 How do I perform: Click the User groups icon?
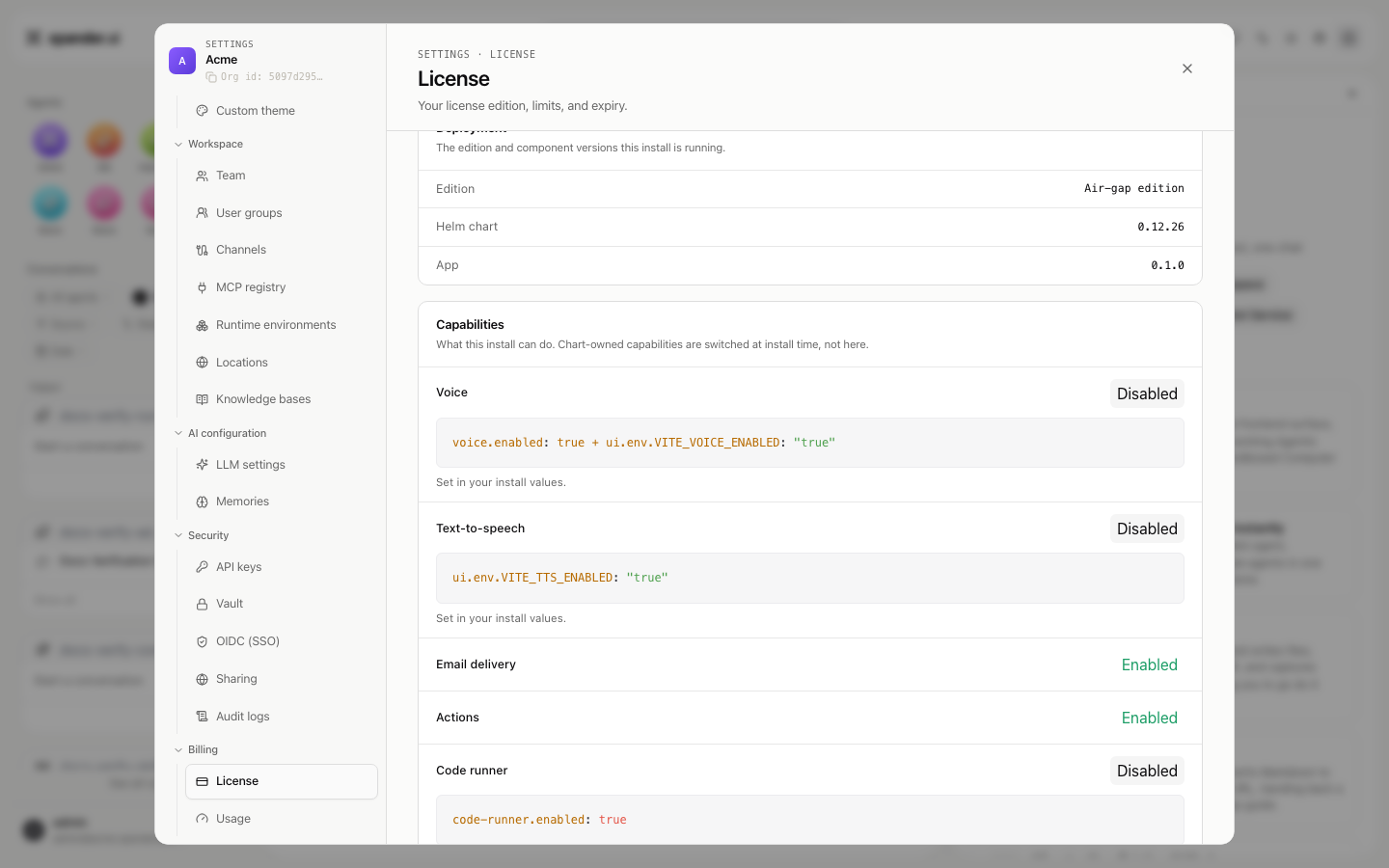pyautogui.click(x=203, y=213)
